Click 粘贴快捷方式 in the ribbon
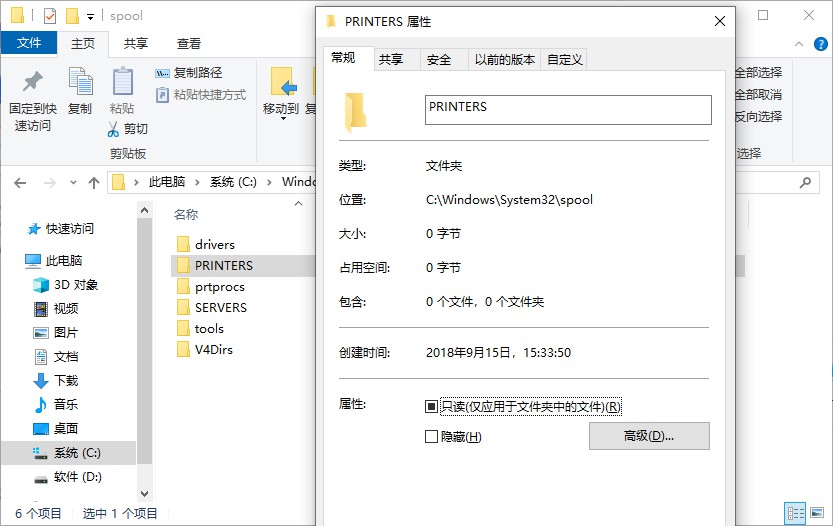This screenshot has width=833, height=526. [200, 95]
